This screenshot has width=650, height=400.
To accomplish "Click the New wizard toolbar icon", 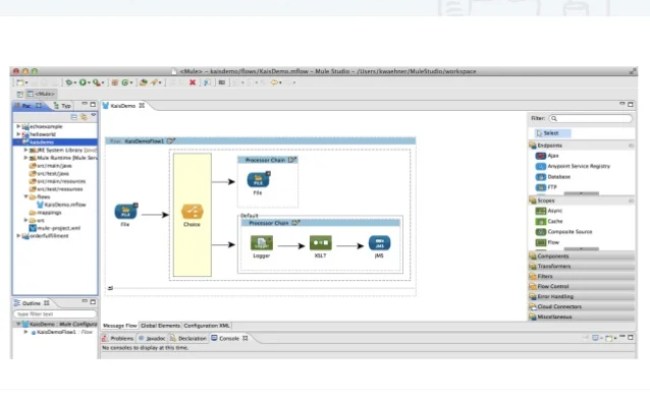I will click(x=19, y=82).
